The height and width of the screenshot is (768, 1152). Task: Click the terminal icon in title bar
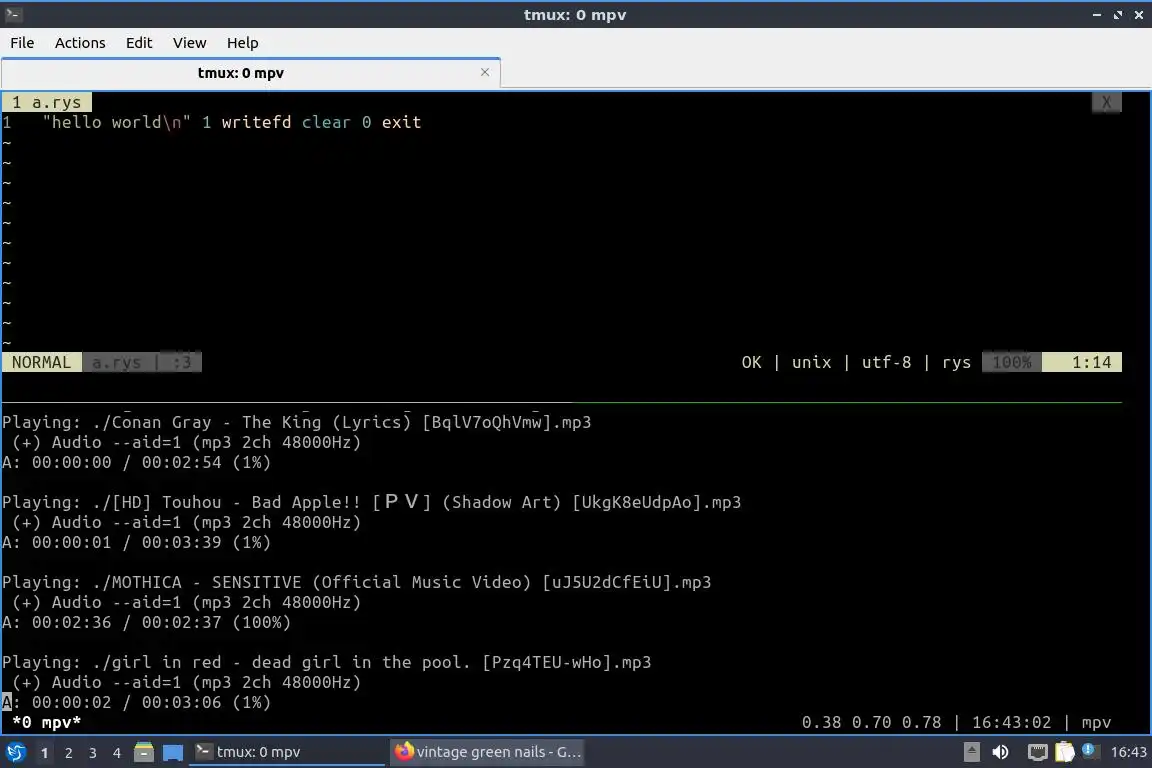tap(13, 14)
